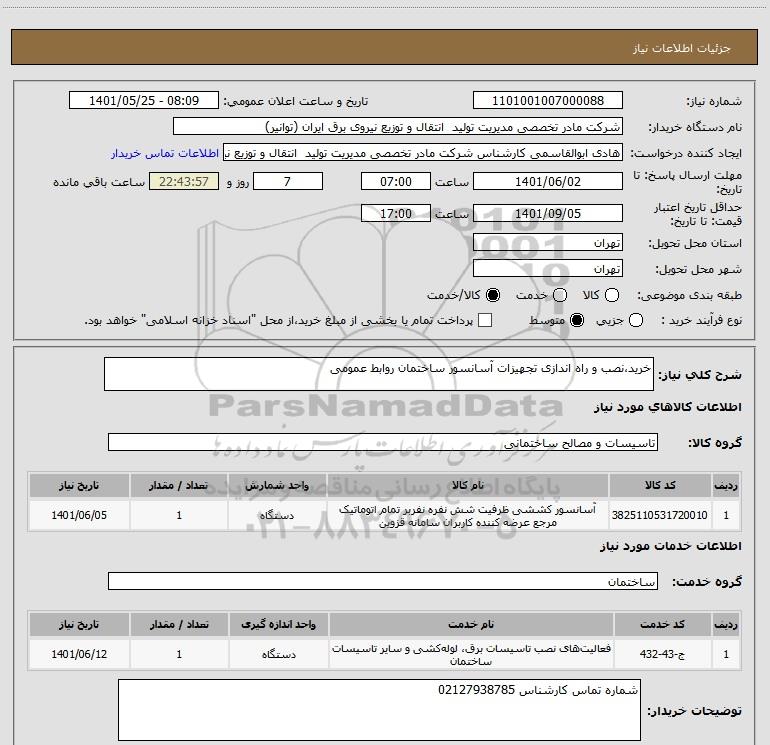Click the response deadline time 07:00

pyautogui.click(x=396, y=181)
